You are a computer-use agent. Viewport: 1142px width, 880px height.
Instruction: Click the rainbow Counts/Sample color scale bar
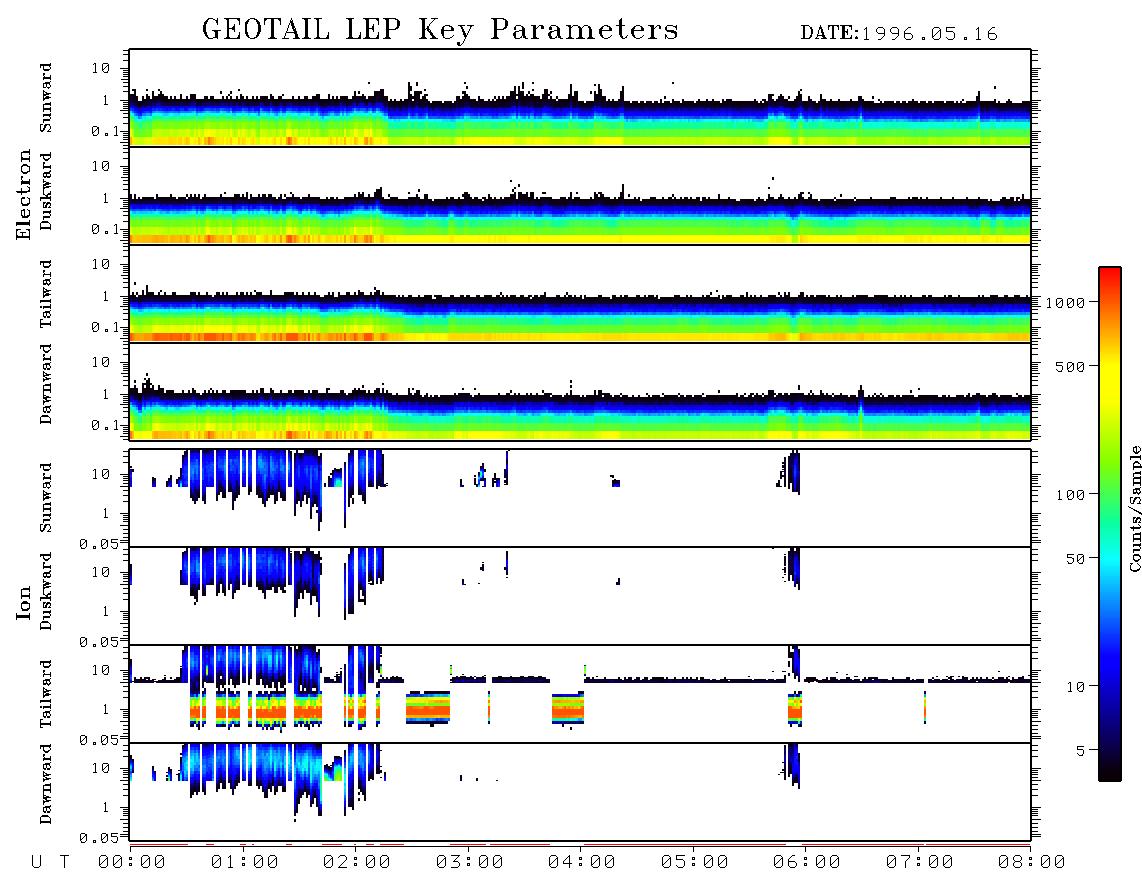tap(1109, 524)
